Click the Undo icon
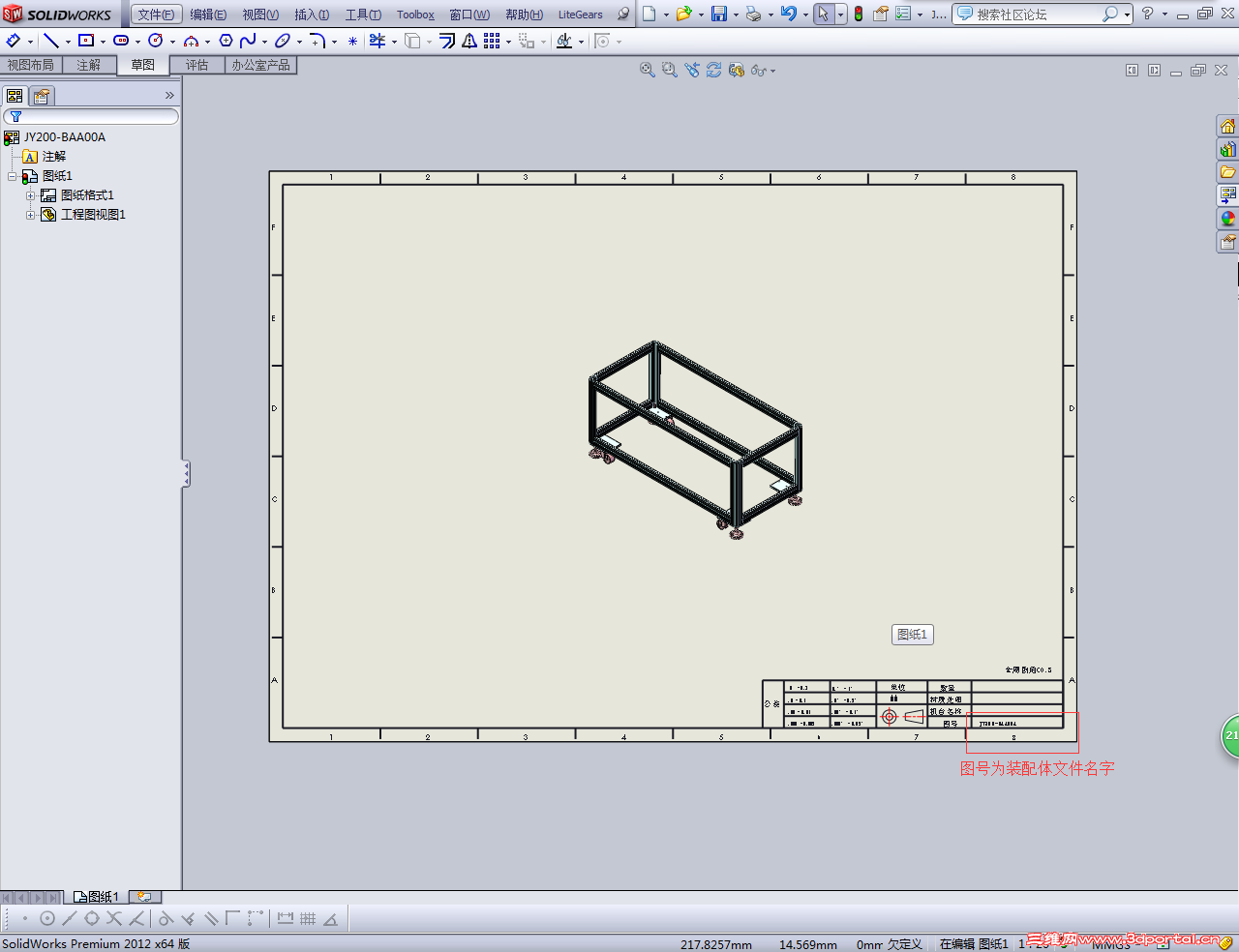 [789, 14]
